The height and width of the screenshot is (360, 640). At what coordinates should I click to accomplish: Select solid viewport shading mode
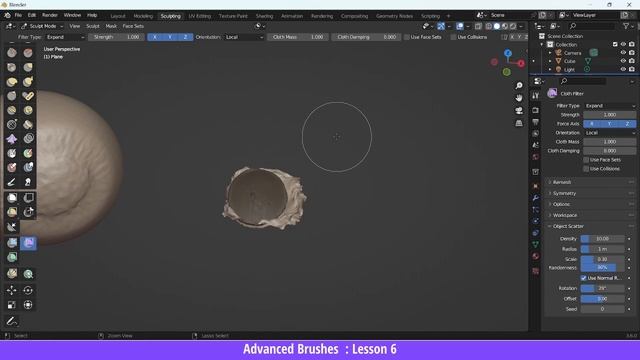pyautogui.click(x=496, y=26)
